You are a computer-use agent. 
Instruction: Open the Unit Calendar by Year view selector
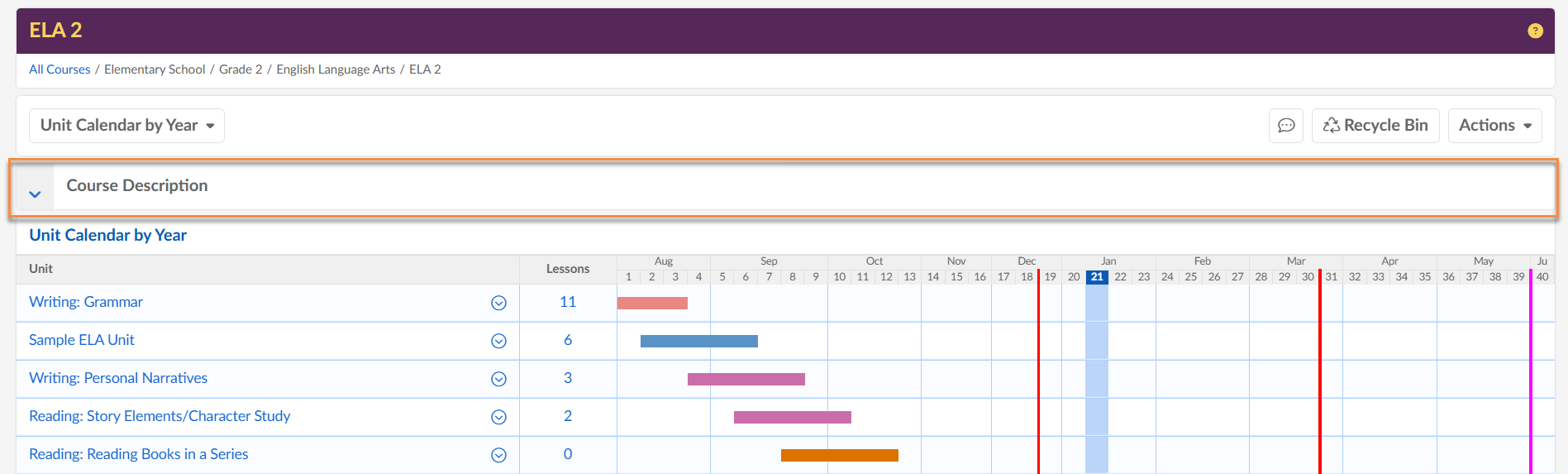(126, 126)
